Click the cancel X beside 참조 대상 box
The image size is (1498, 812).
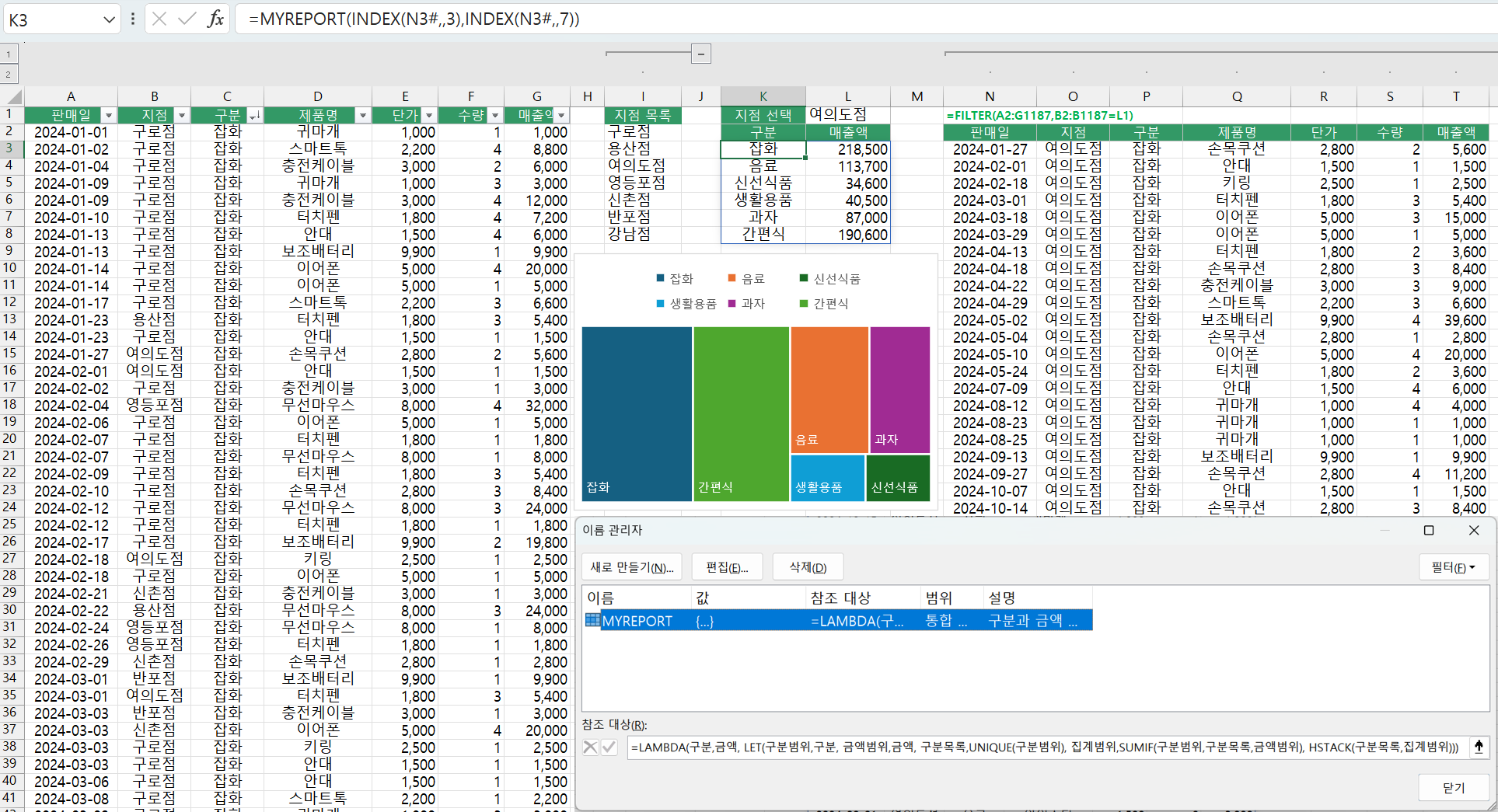click(591, 748)
